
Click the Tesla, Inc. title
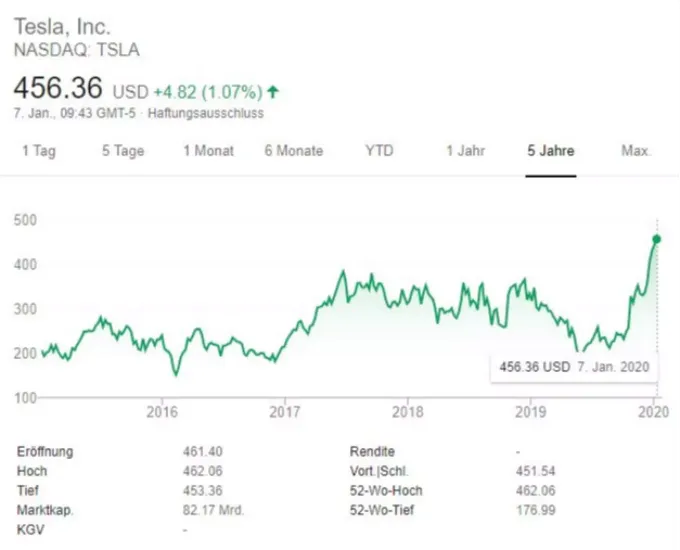(x=62, y=27)
